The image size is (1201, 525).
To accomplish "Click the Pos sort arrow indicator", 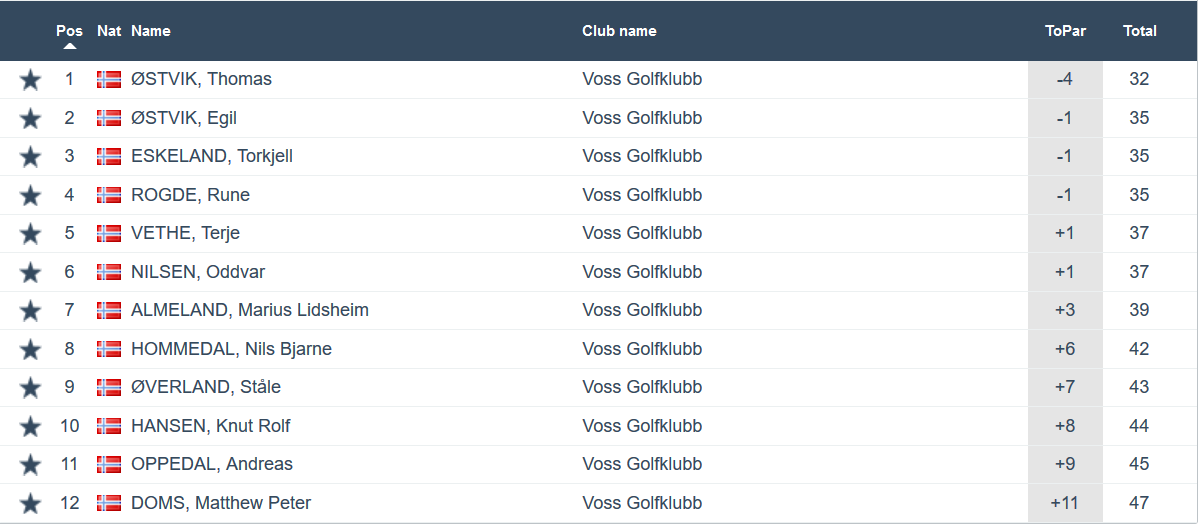I will (x=70, y=46).
